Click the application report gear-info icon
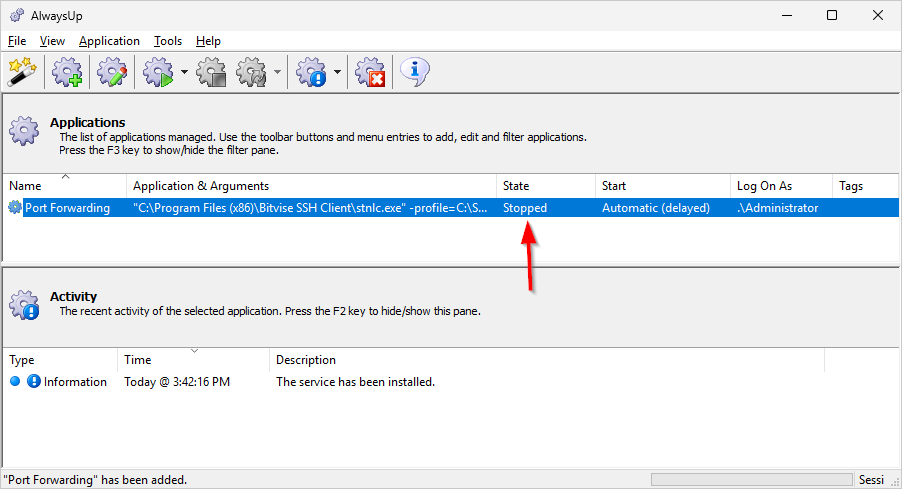 click(x=311, y=72)
